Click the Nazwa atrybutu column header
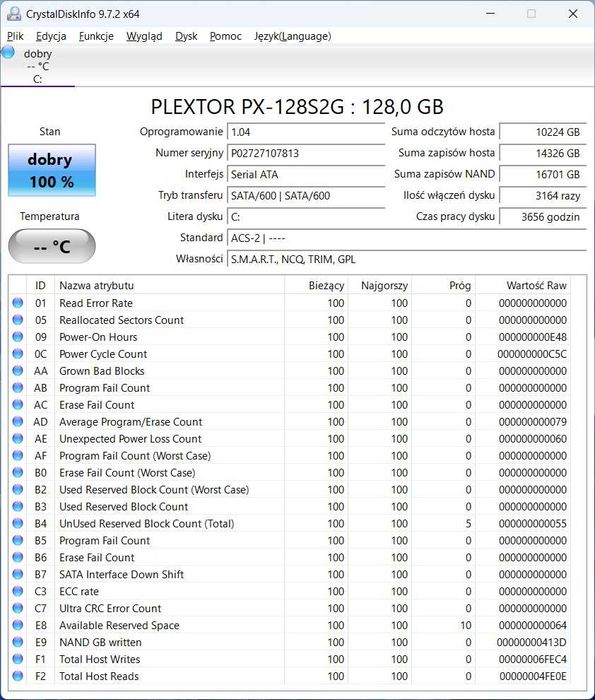This screenshot has height=700, width=595. click(x=169, y=285)
